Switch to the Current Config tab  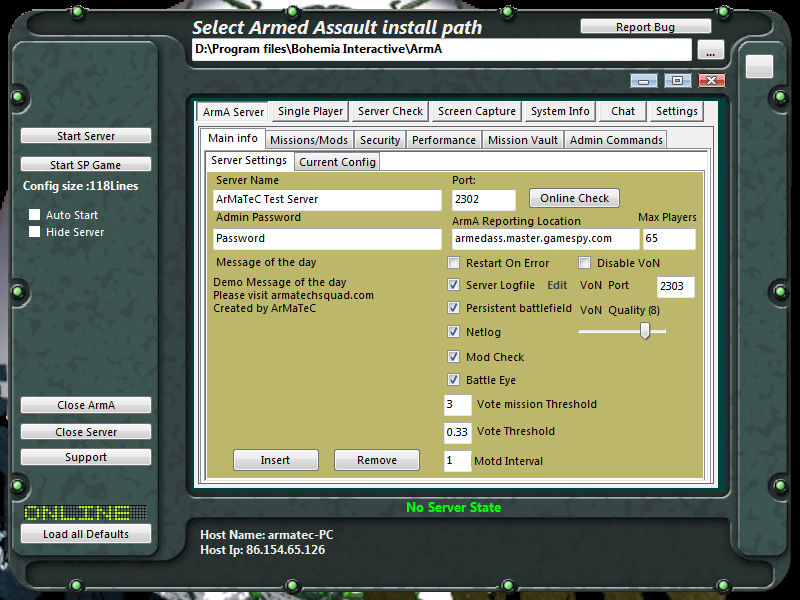pyautogui.click(x=337, y=162)
